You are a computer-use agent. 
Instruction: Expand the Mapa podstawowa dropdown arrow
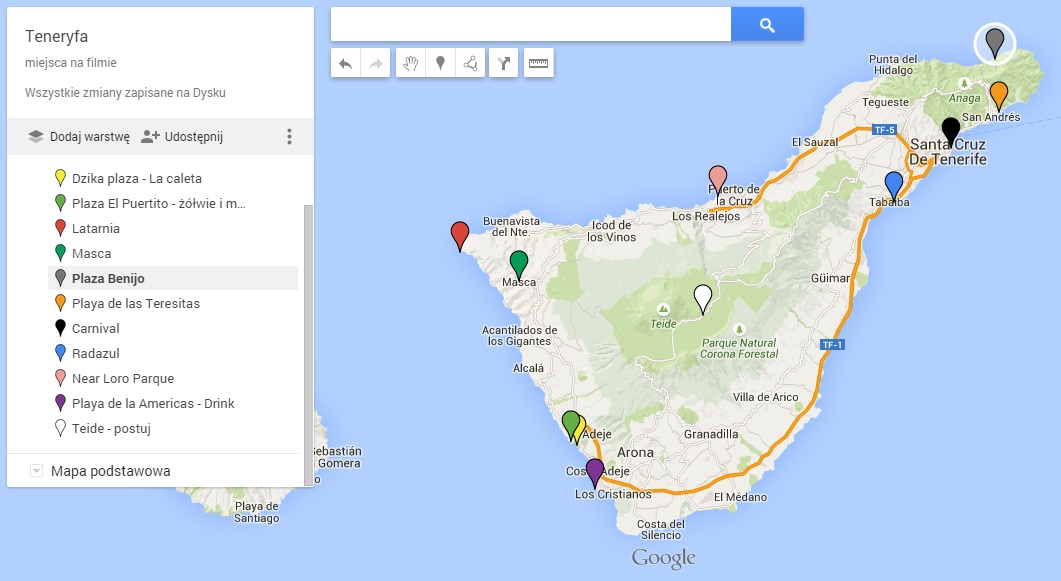click(x=37, y=471)
